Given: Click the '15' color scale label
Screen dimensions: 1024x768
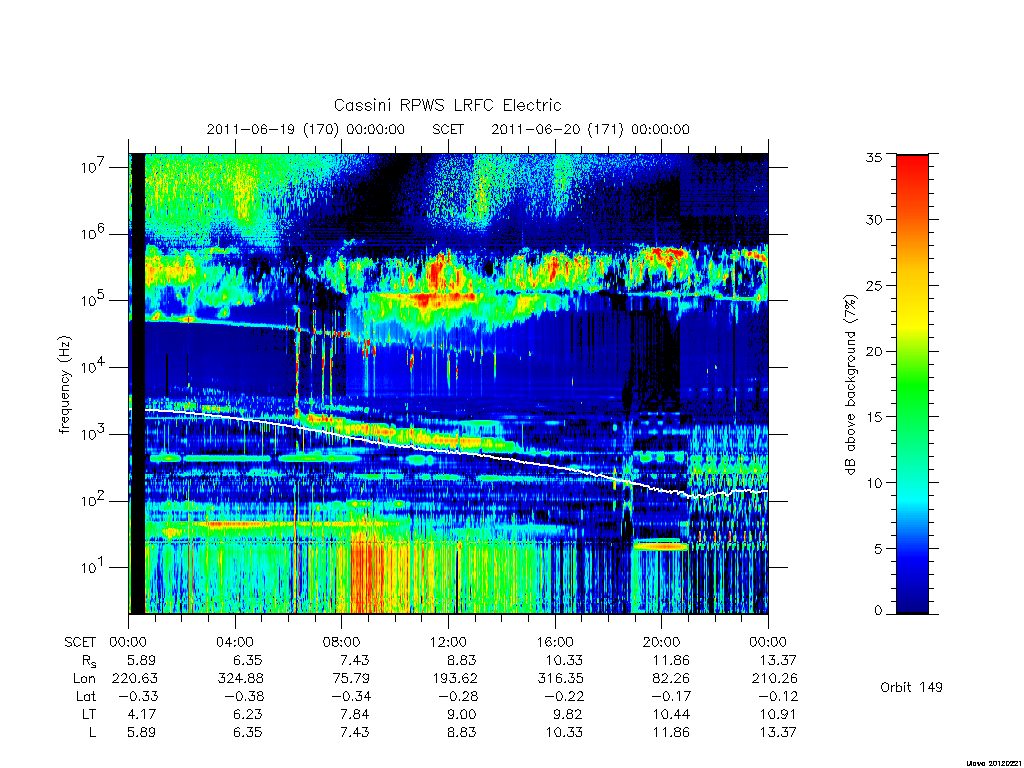Looking at the screenshot, I should coord(874,417).
